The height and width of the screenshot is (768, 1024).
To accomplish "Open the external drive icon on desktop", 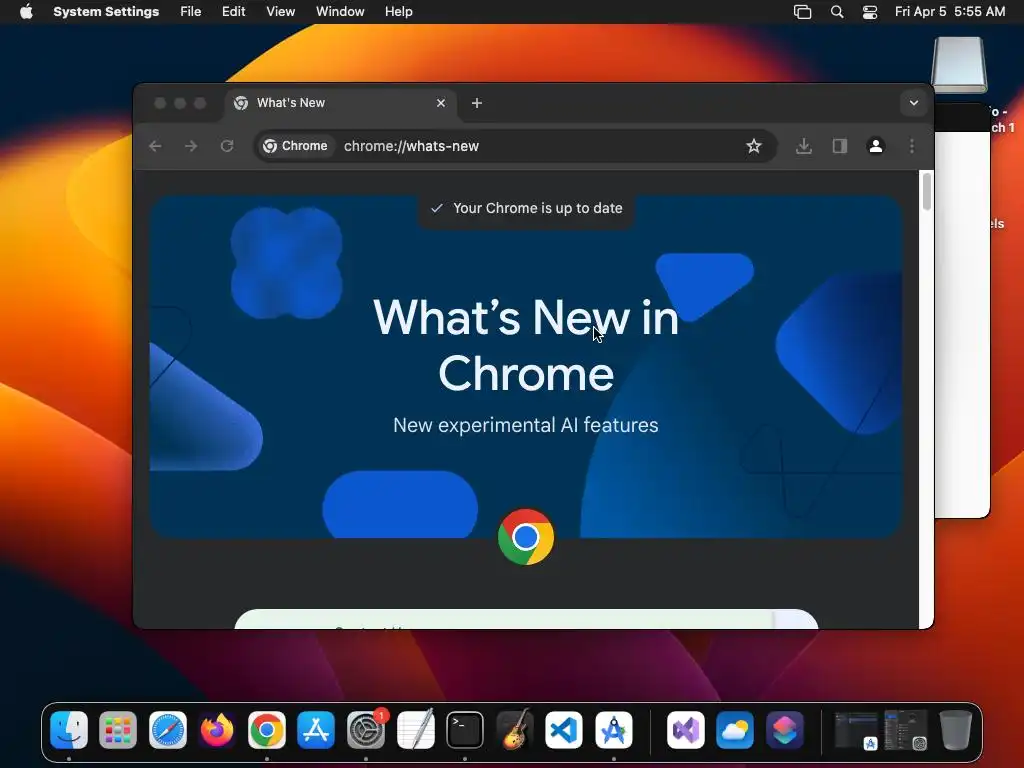I will pyautogui.click(x=959, y=65).
